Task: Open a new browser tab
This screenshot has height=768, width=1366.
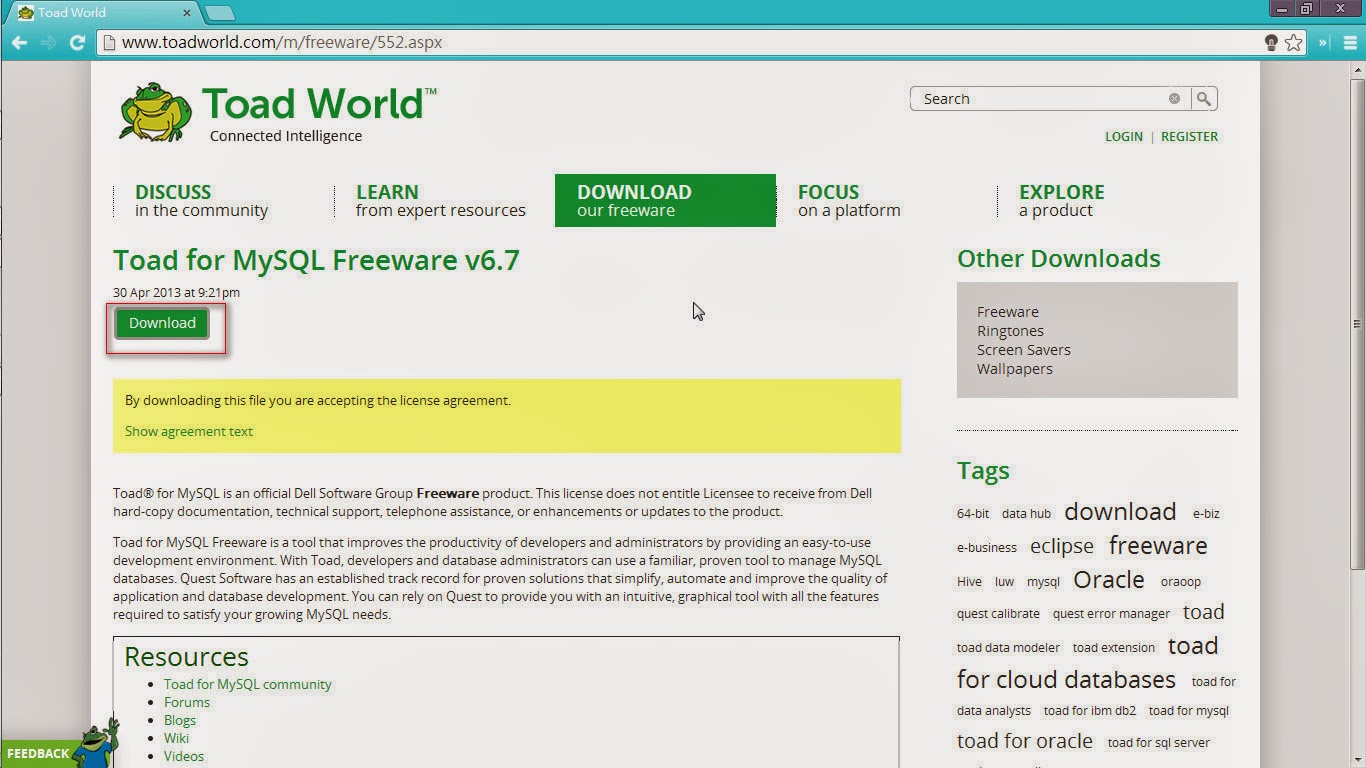Action: click(219, 13)
